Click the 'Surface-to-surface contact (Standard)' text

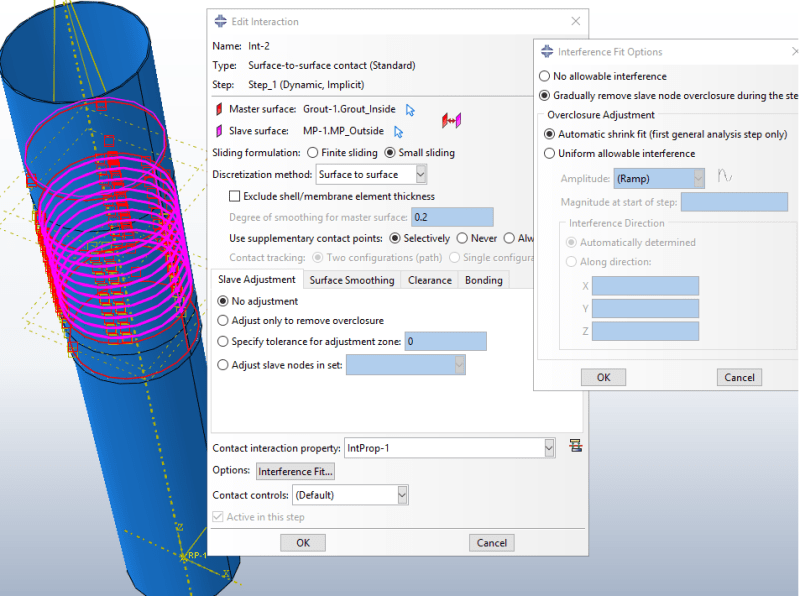click(332, 65)
